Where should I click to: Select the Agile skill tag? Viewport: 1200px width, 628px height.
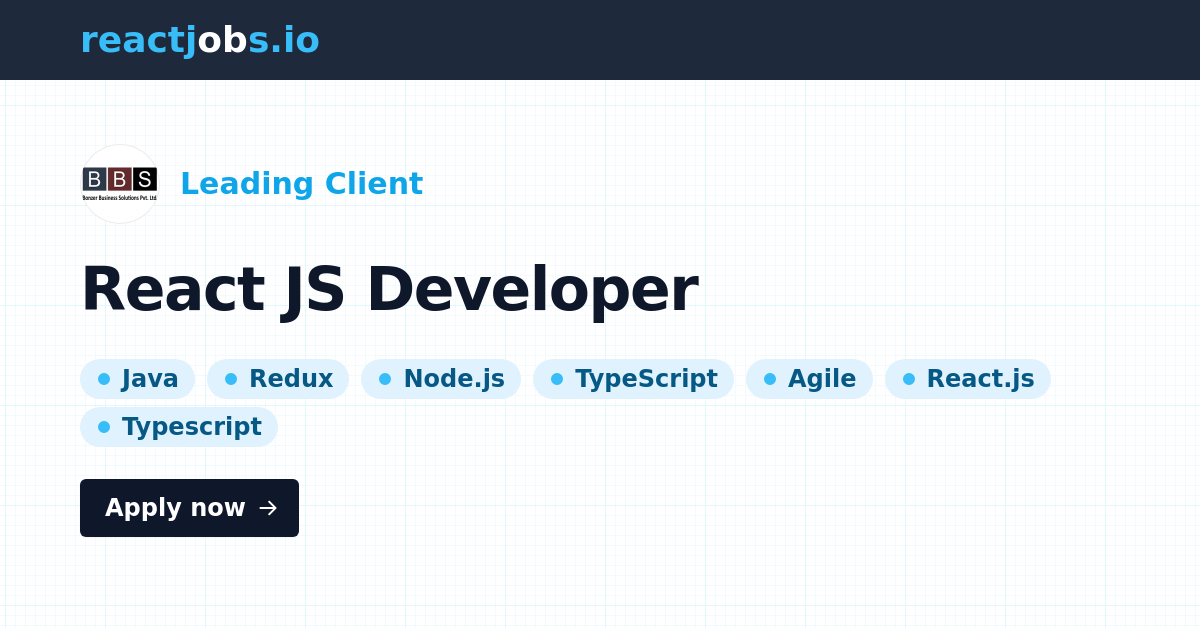pos(810,379)
